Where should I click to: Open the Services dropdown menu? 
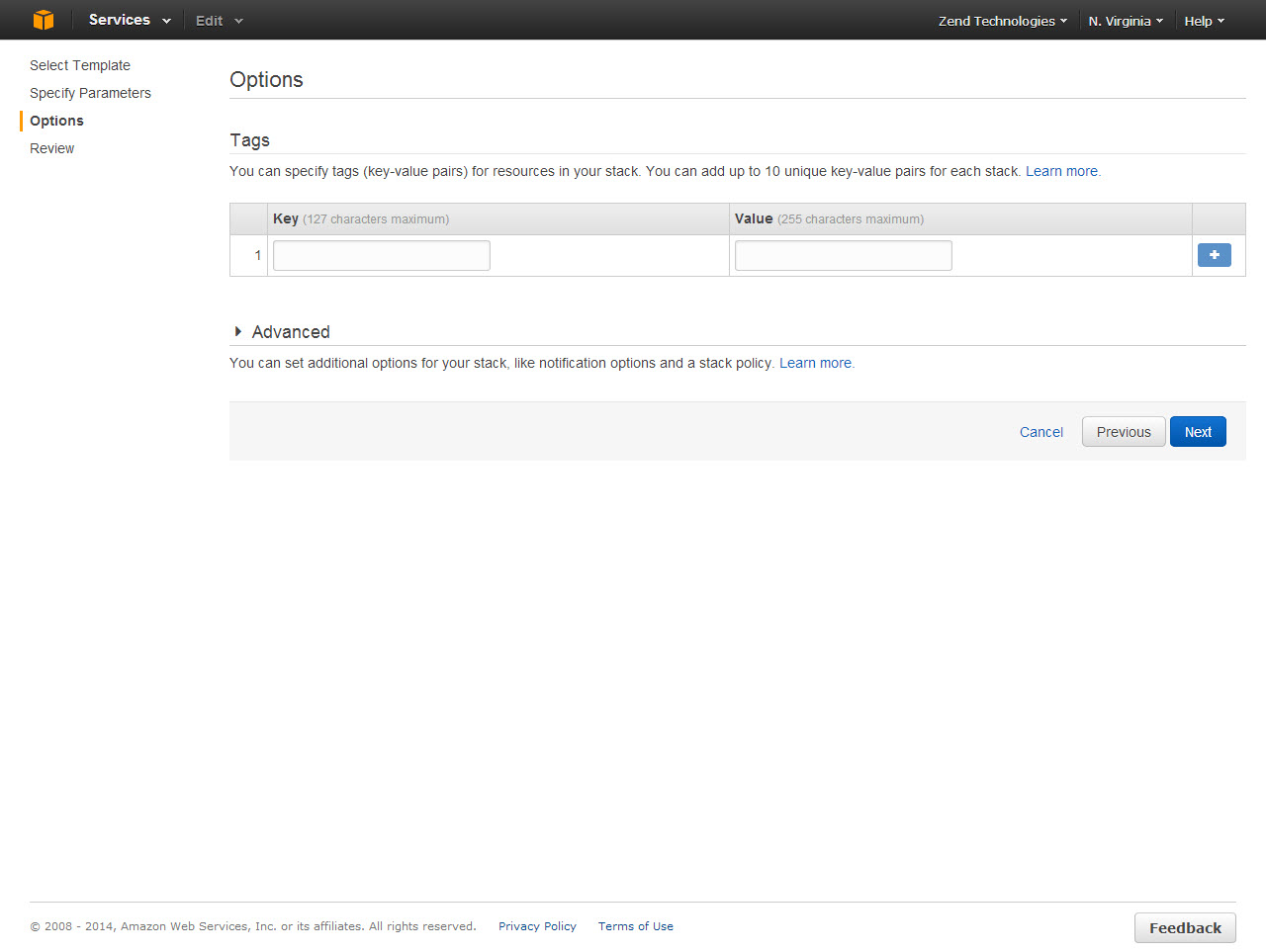click(x=129, y=20)
